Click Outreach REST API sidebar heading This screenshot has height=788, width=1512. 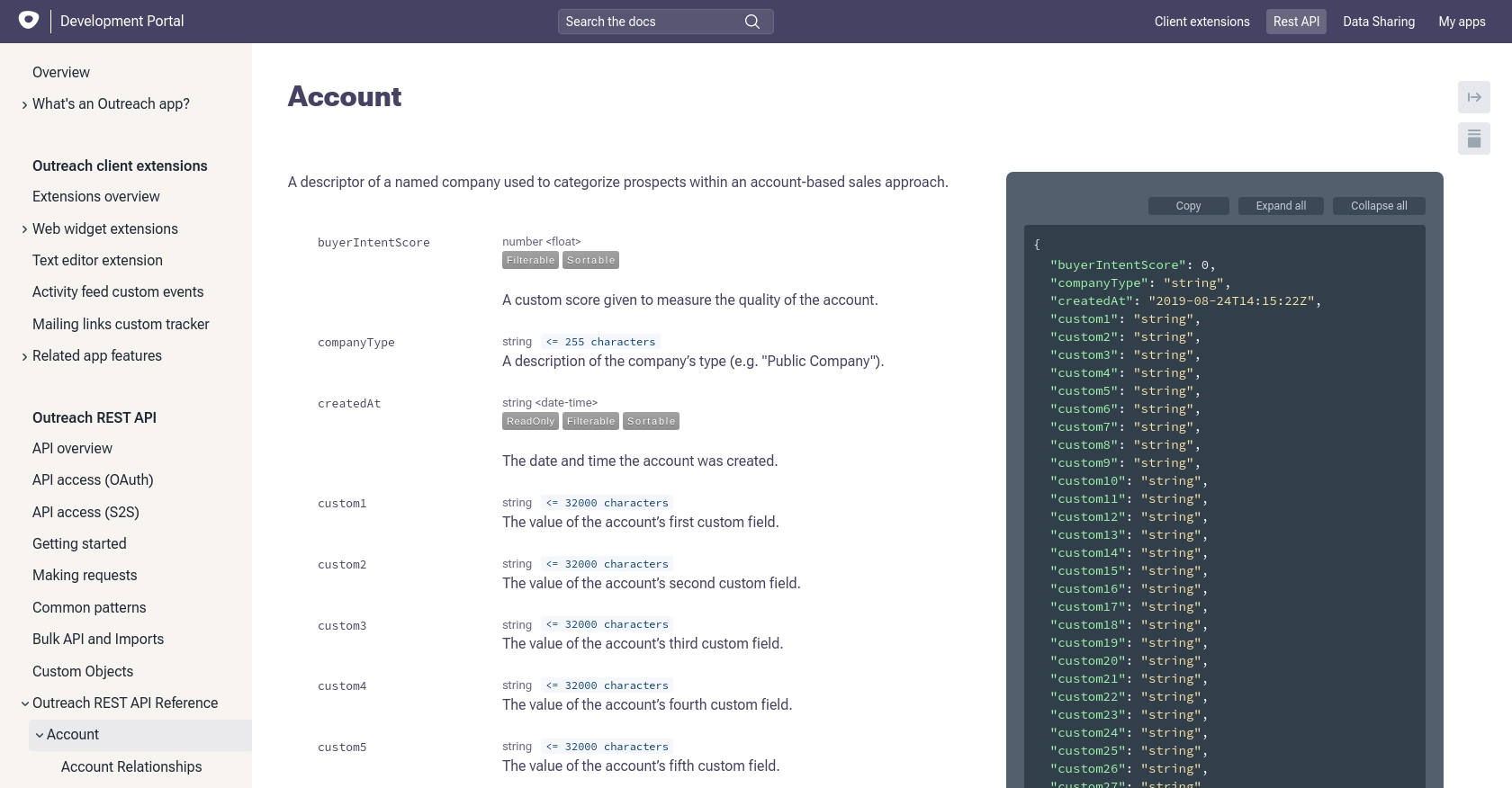click(x=94, y=417)
